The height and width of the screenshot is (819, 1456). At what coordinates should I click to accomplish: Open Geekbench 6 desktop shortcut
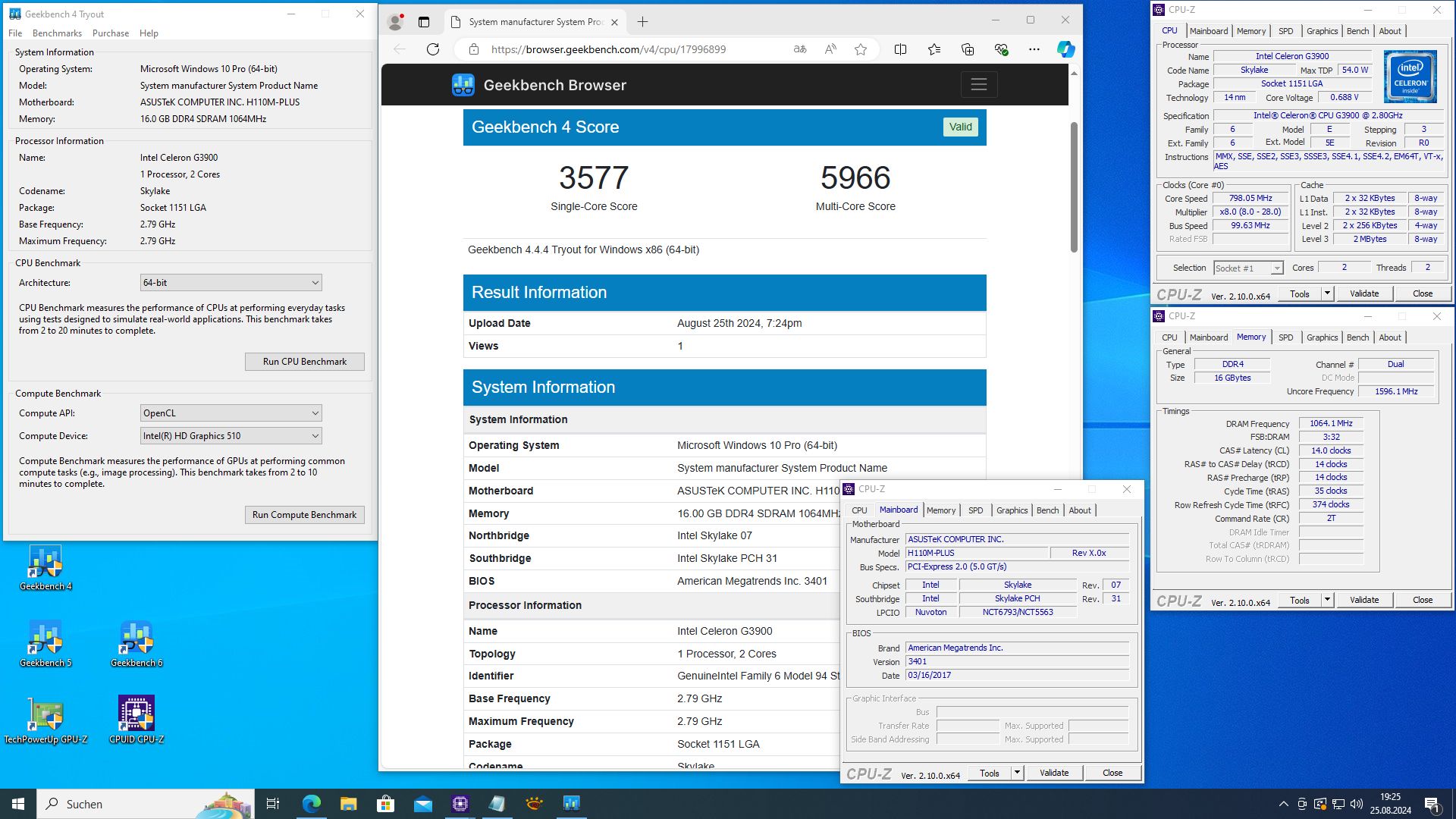tap(136, 644)
